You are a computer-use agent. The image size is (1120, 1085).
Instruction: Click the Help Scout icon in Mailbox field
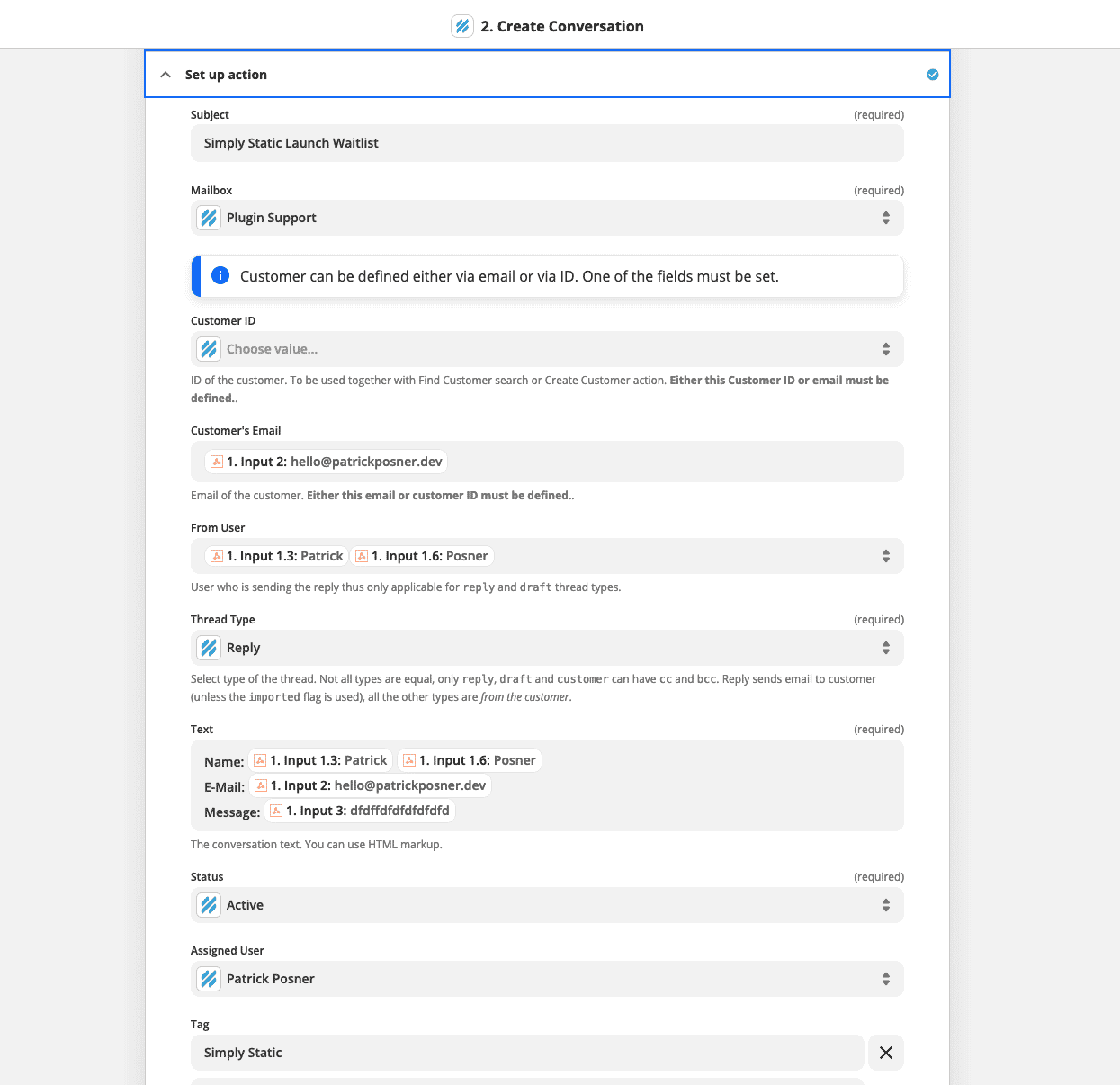point(209,218)
